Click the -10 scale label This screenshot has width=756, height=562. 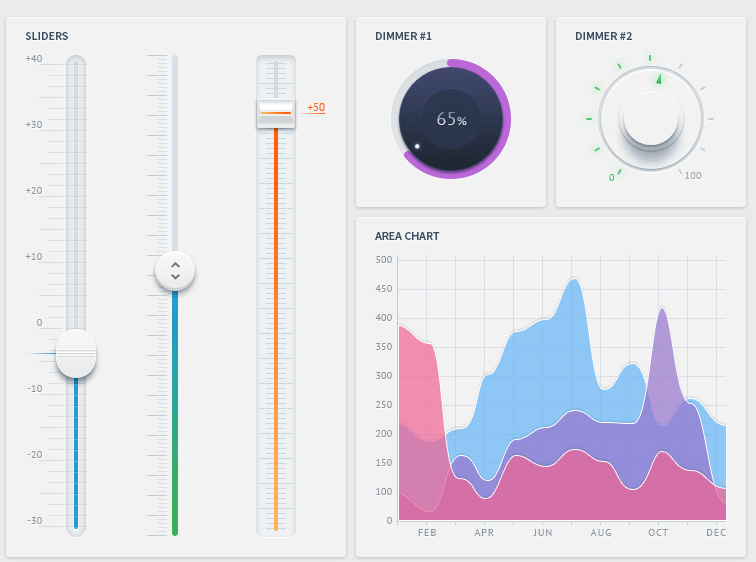tap(35, 389)
